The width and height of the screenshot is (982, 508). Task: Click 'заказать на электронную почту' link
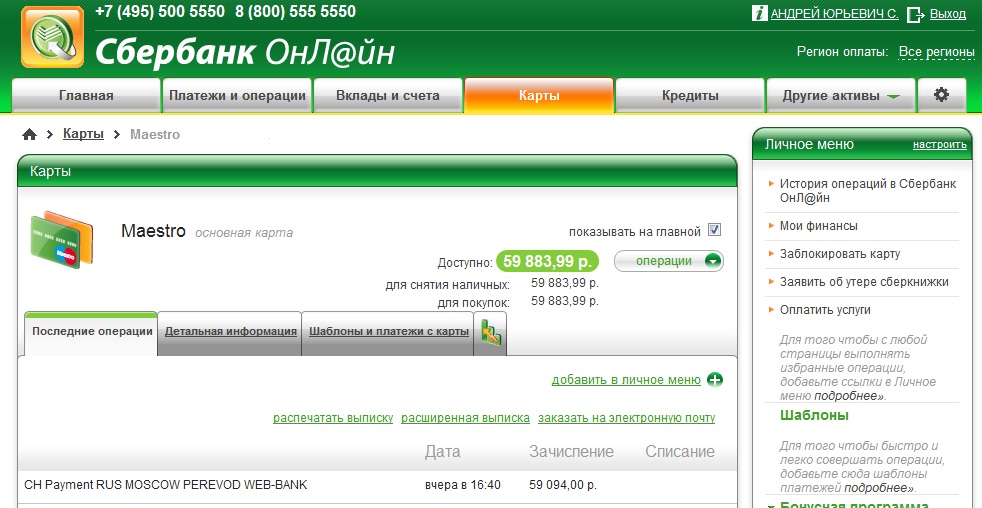pos(626,418)
